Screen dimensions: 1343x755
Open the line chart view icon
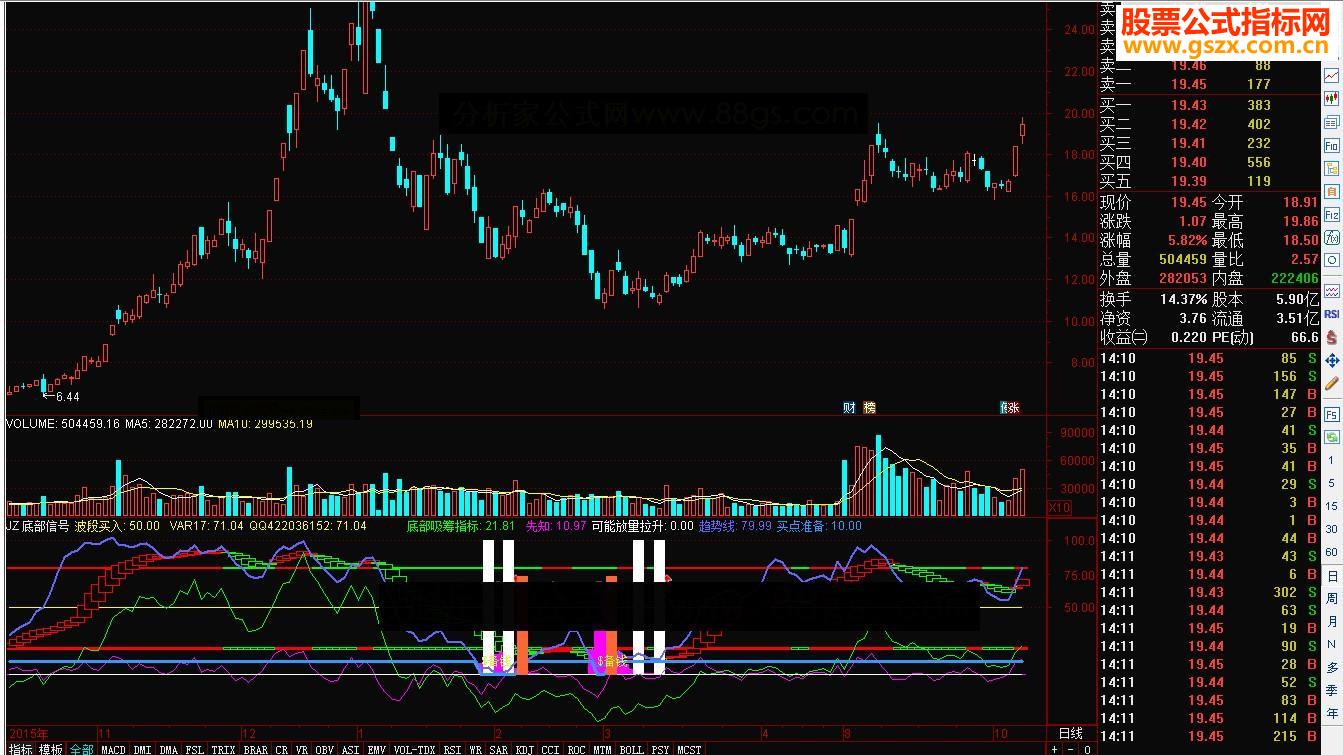click(1332, 75)
